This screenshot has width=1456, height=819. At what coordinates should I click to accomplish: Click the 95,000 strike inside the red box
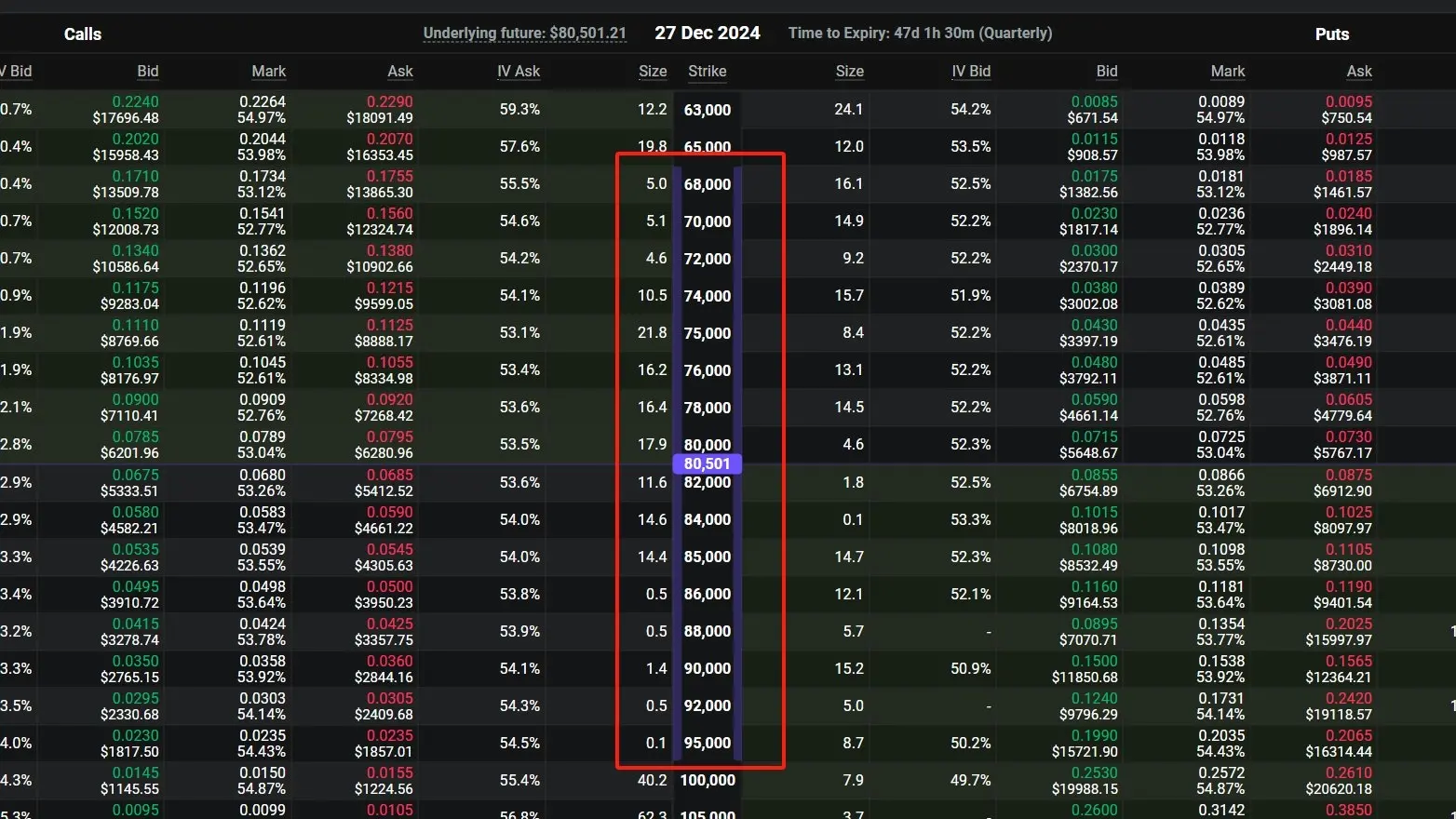click(708, 743)
